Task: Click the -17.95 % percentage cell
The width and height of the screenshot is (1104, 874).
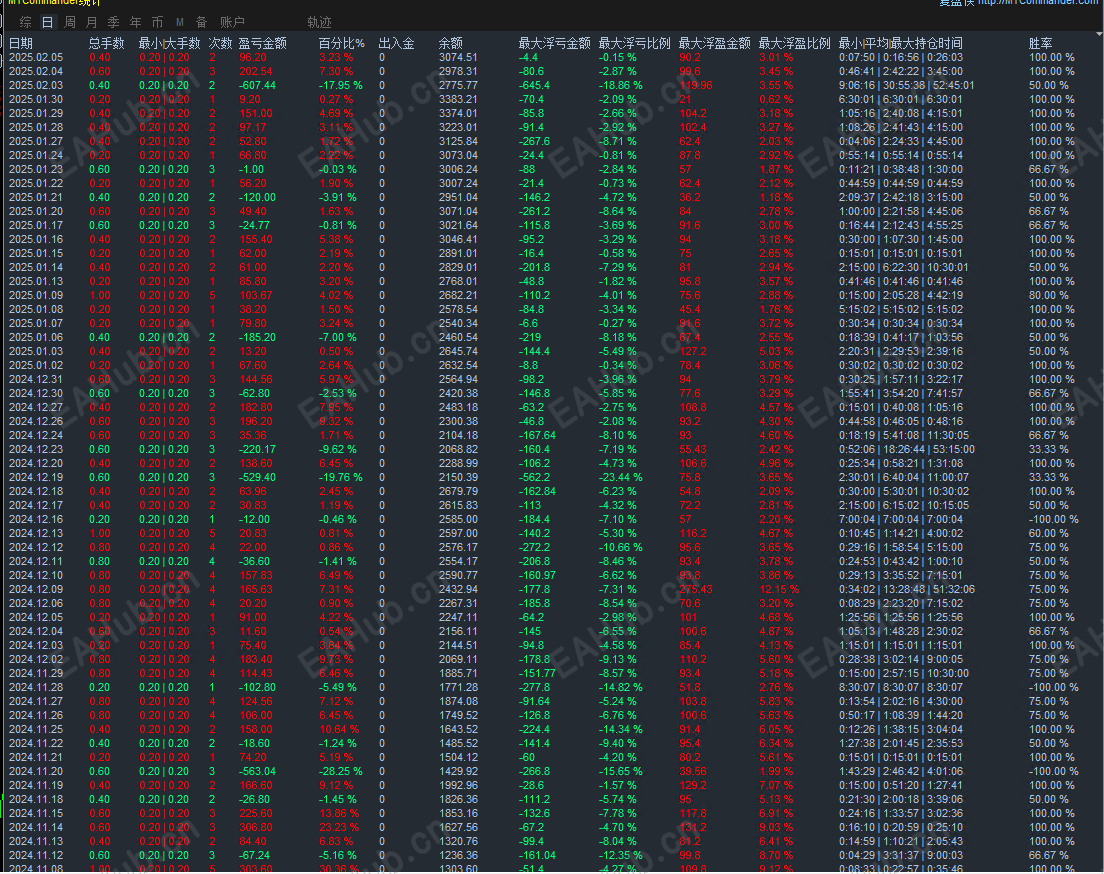Action: tap(341, 85)
